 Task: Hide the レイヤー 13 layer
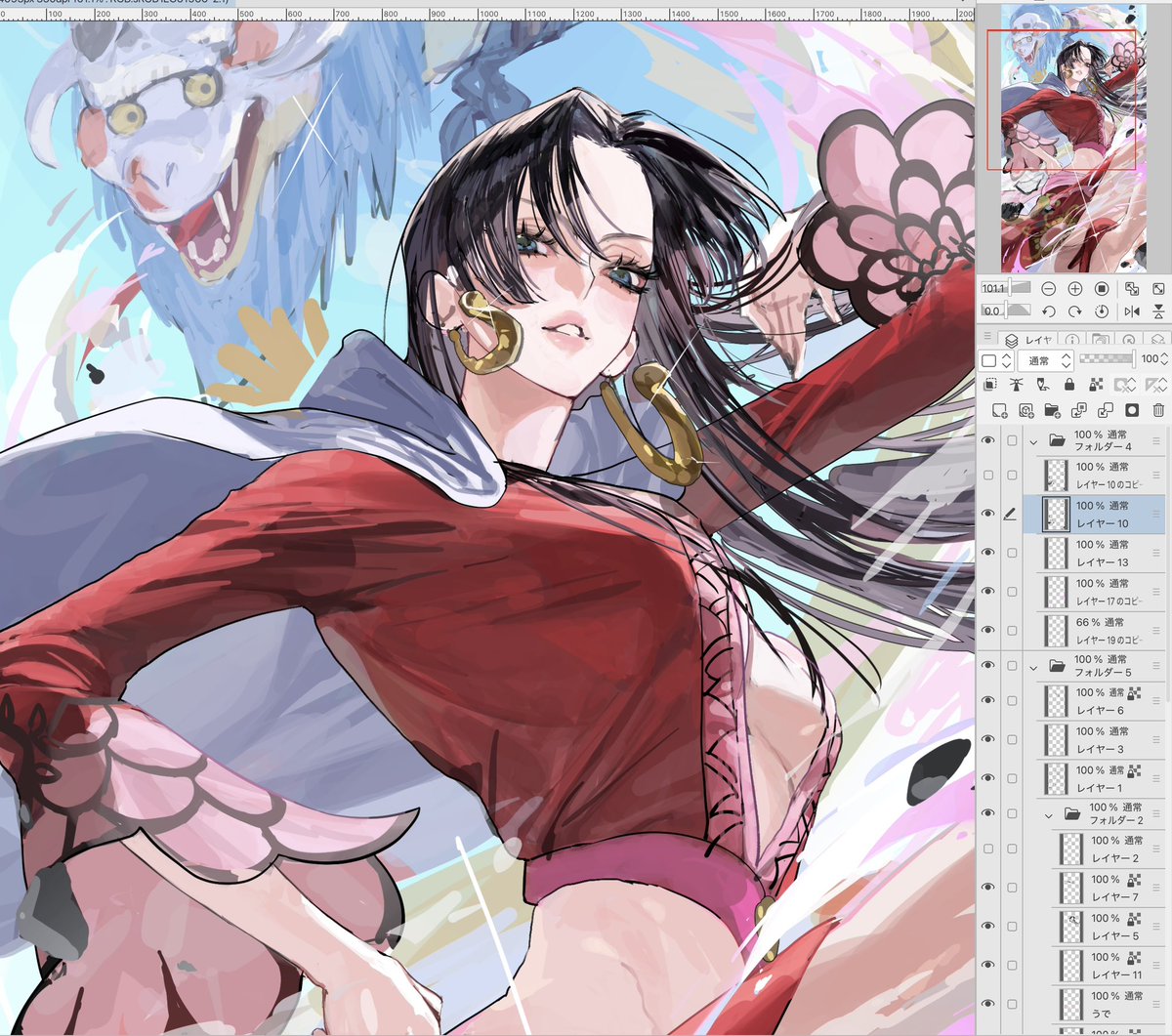[x=987, y=553]
